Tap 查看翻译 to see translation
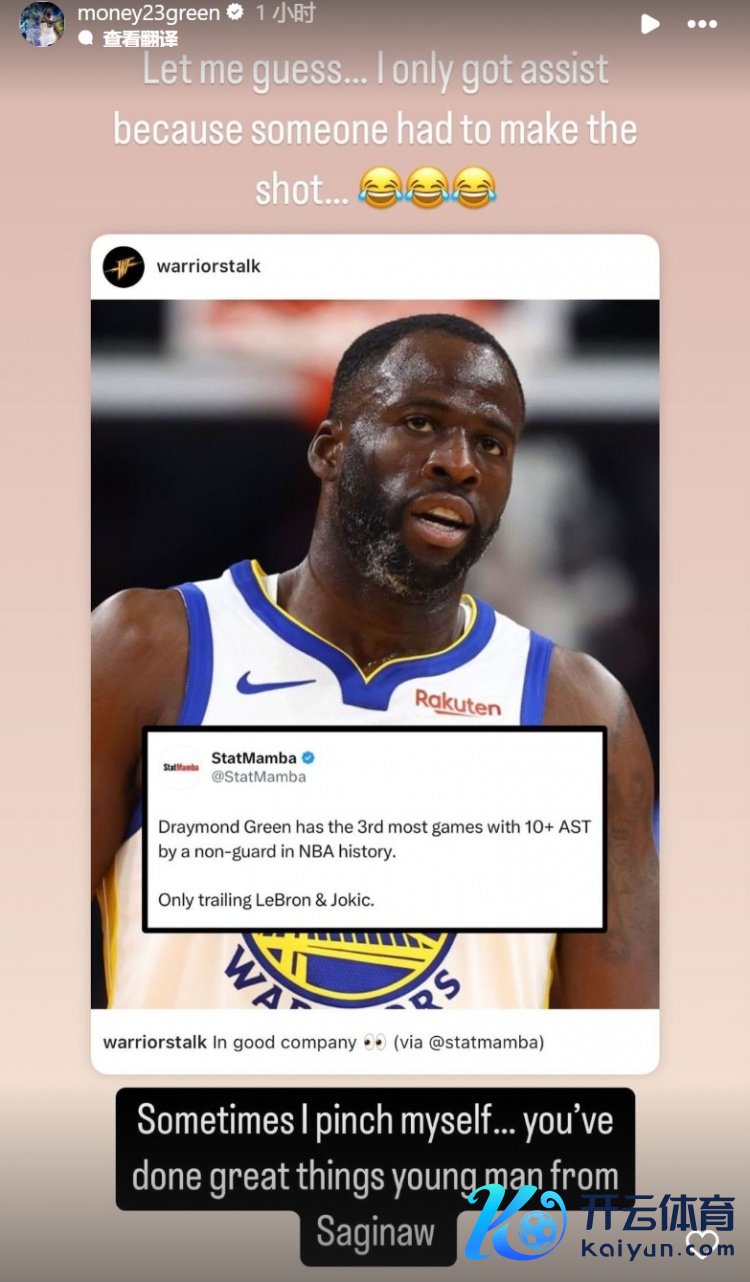 pyautogui.click(x=140, y=39)
